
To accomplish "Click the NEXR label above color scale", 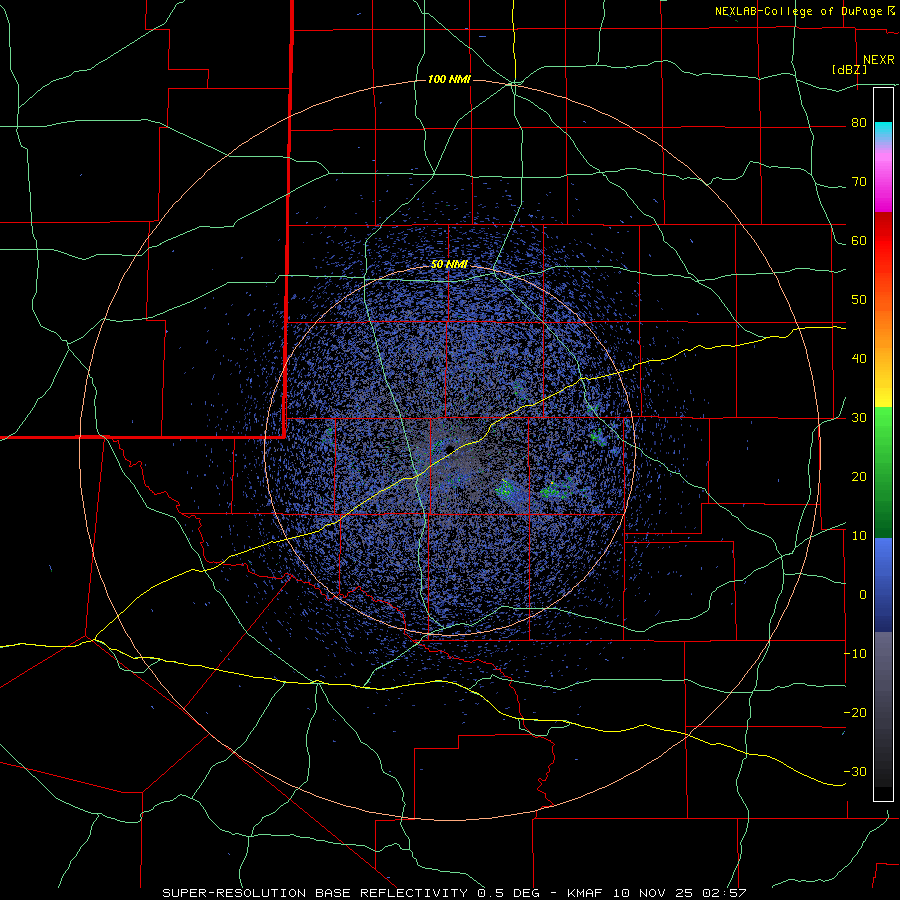I will click(878, 60).
